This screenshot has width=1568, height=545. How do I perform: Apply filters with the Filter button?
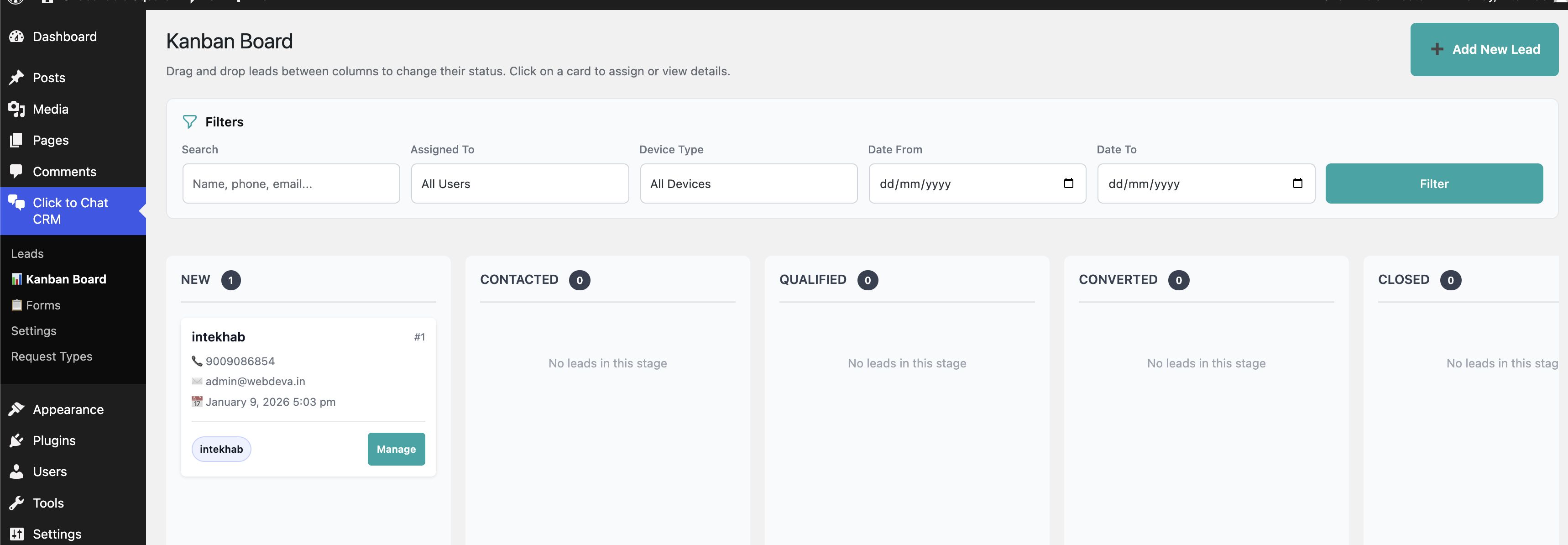pyautogui.click(x=1433, y=183)
